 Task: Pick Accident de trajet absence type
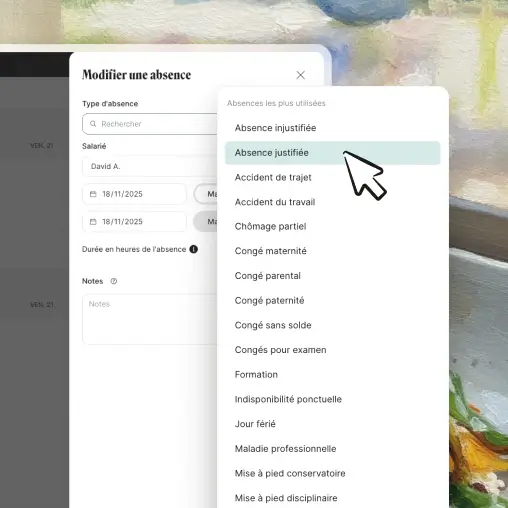click(x=332, y=177)
